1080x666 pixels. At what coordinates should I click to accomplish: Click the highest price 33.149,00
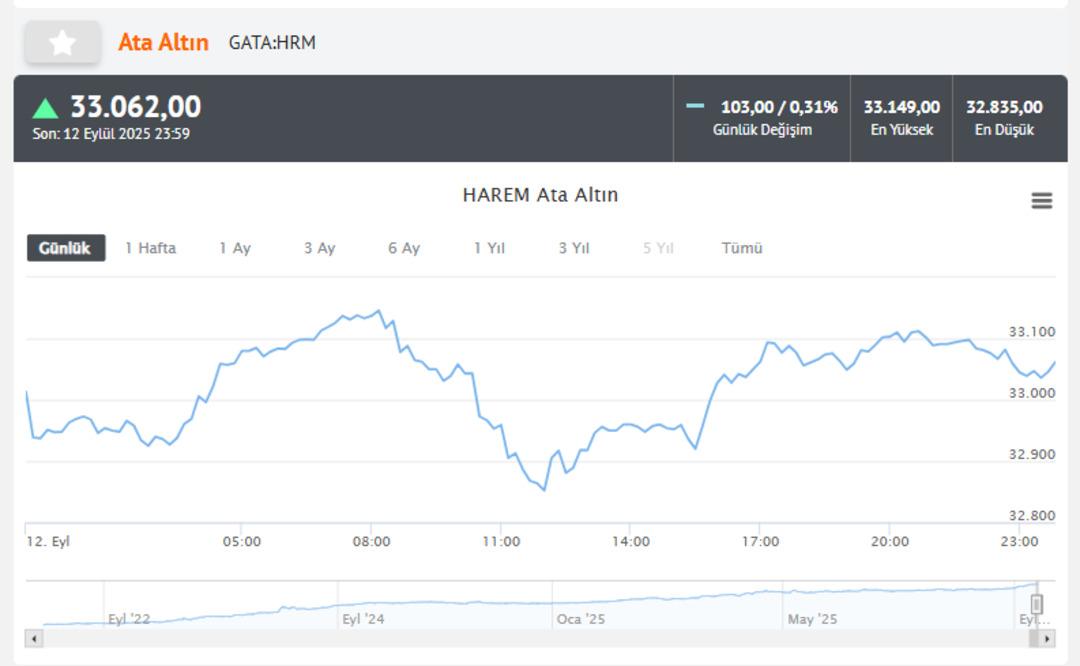tap(902, 107)
